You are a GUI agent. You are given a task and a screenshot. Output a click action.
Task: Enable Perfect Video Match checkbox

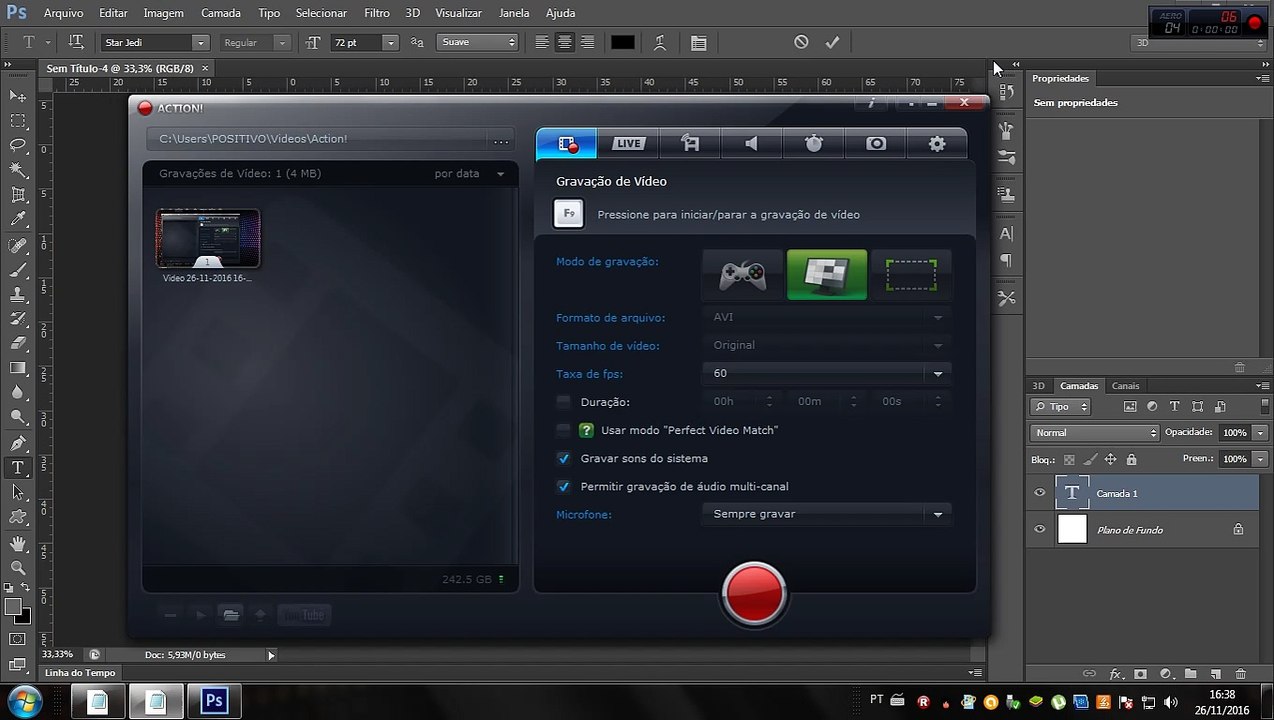pos(563,430)
